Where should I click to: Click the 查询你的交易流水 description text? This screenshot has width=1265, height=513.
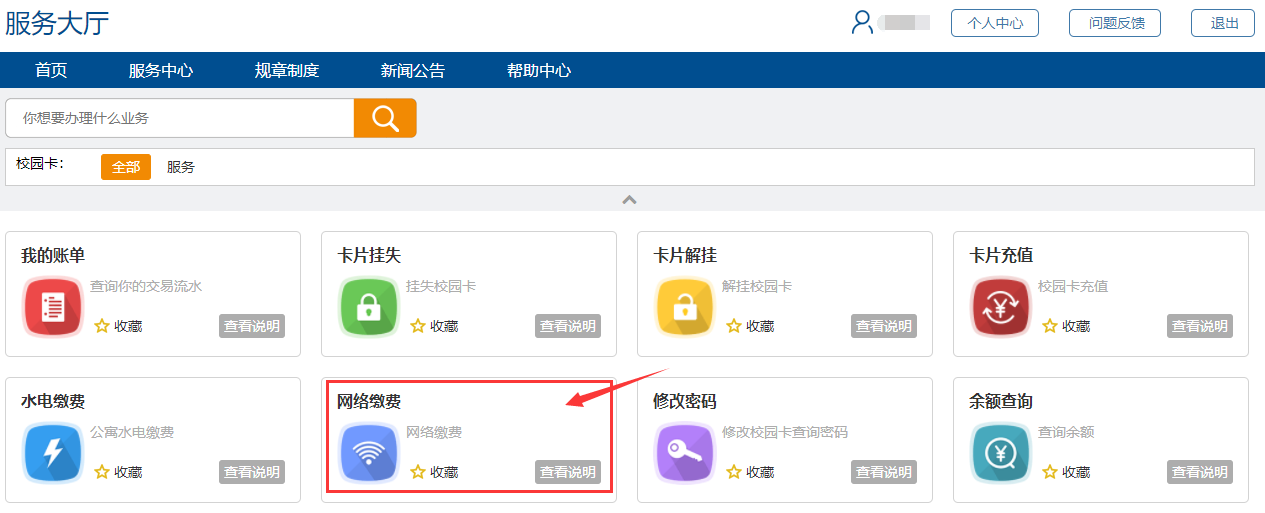tap(146, 286)
